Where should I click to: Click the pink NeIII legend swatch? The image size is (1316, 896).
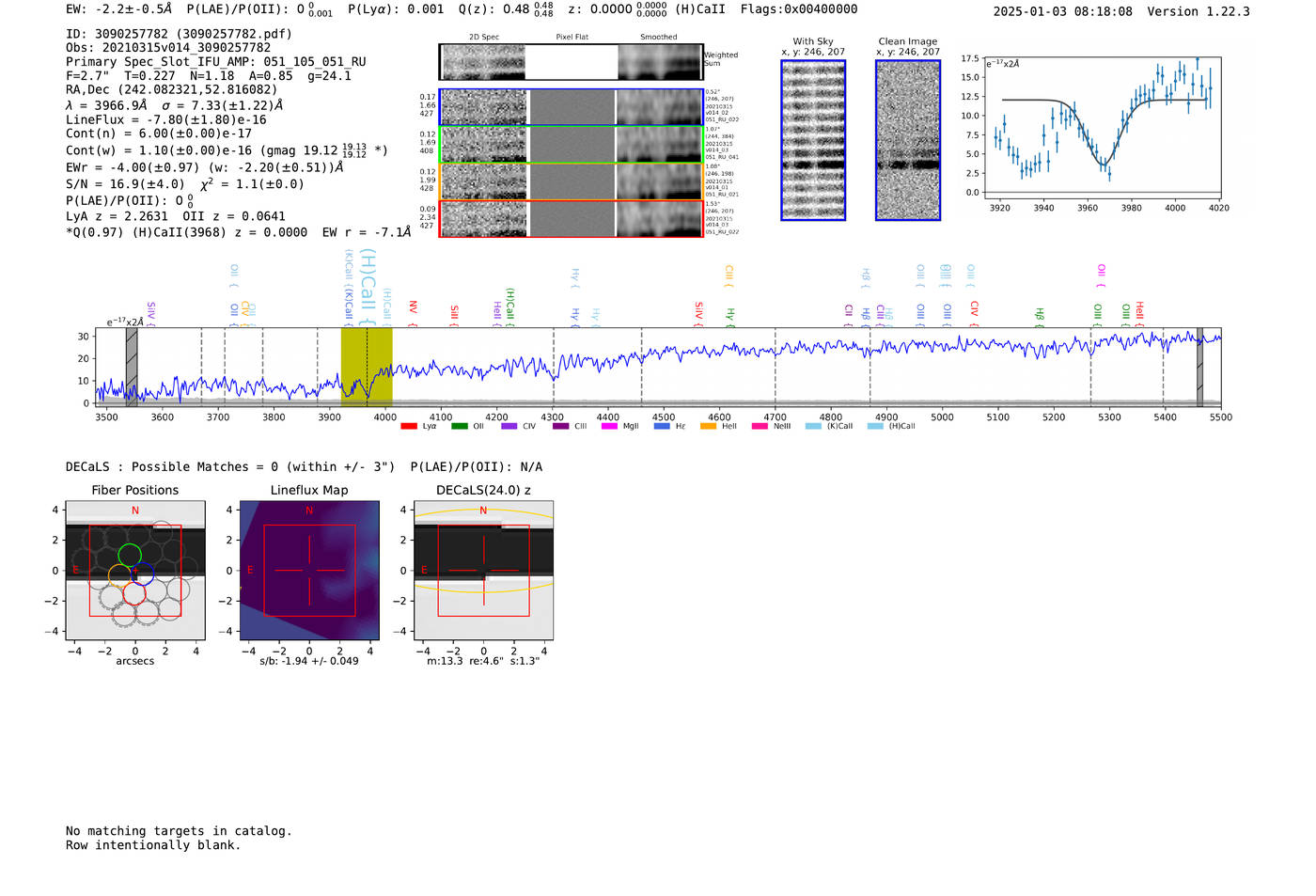[x=760, y=426]
